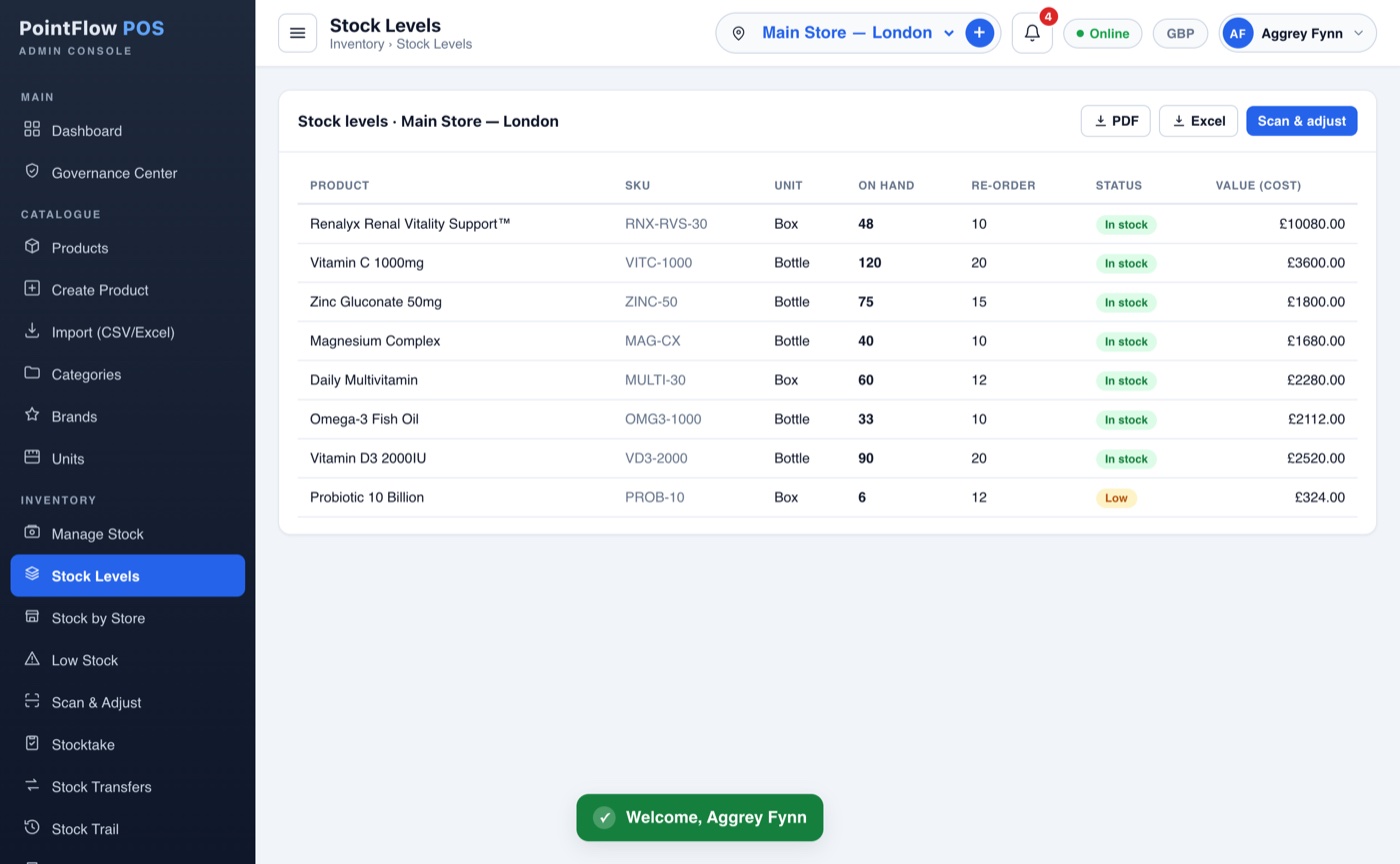
Task: Click the ZINC-50 SKU cell
Action: coord(651,302)
